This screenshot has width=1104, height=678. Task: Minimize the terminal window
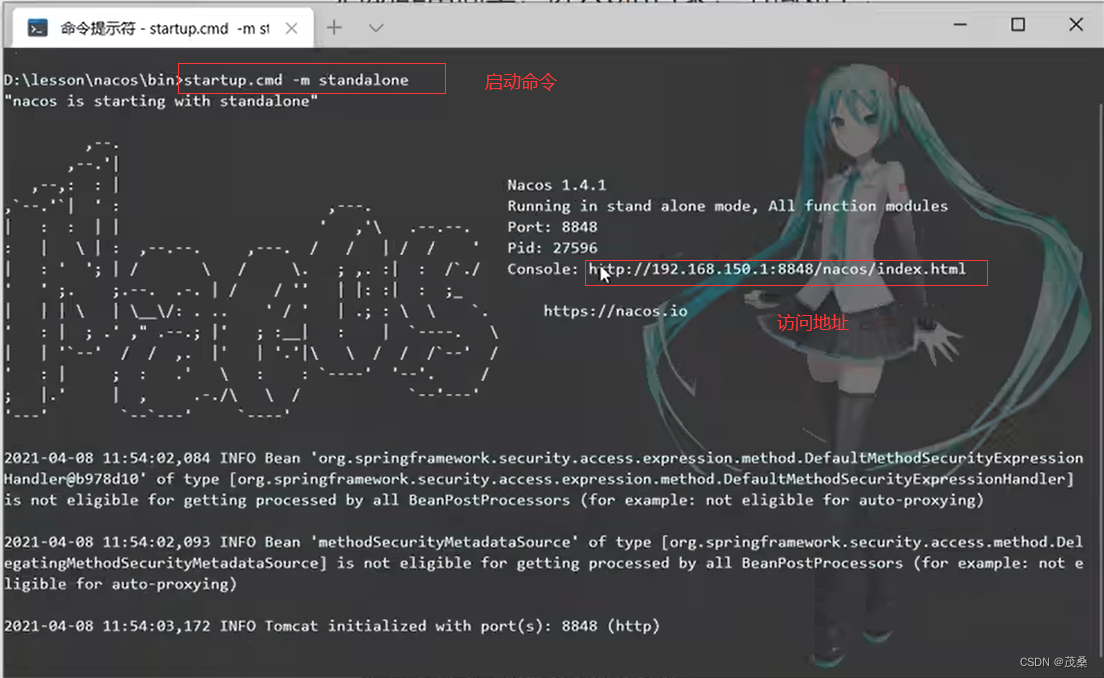tap(960, 25)
